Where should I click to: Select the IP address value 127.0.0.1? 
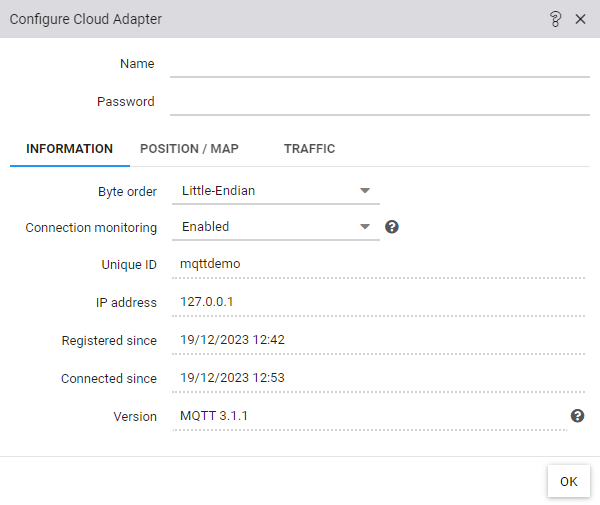pos(207,302)
